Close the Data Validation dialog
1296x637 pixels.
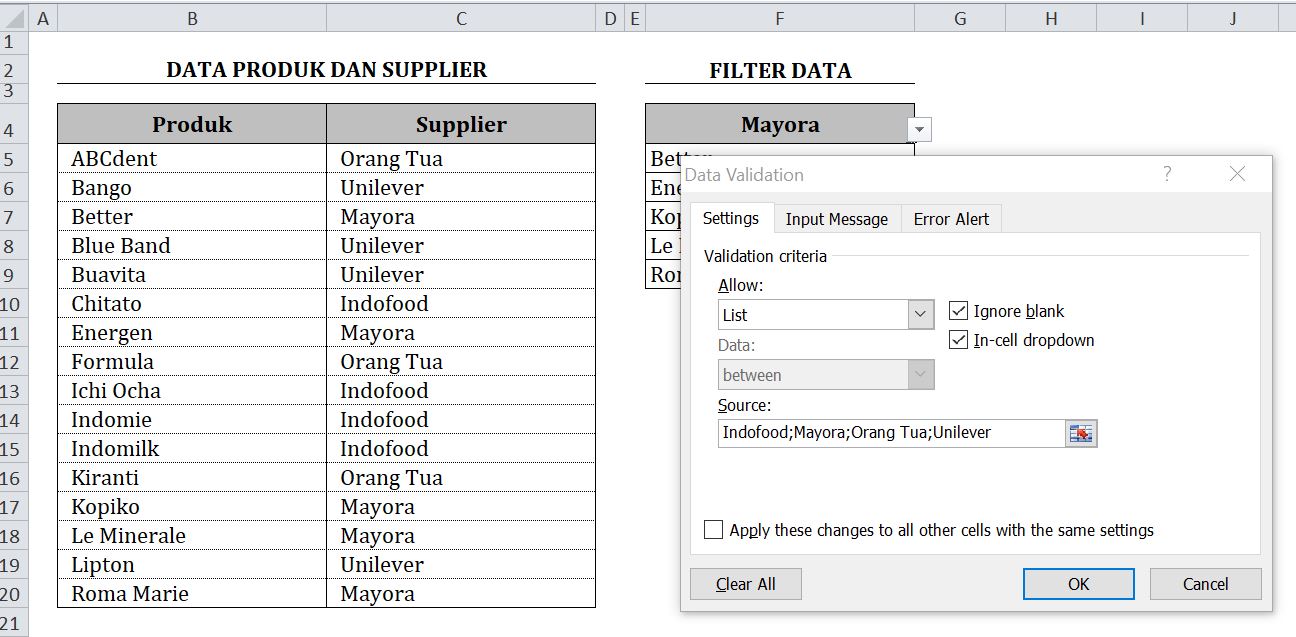pyautogui.click(x=1237, y=174)
